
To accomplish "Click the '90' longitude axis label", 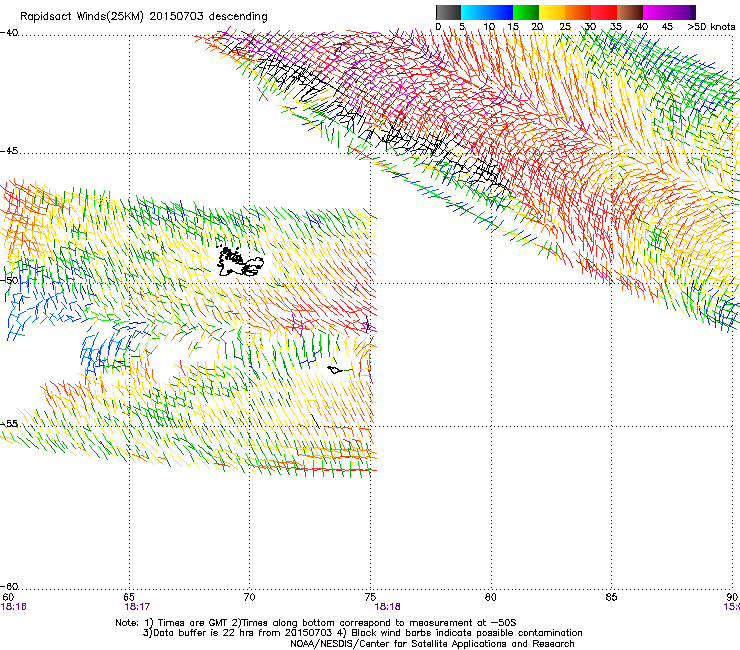I will 732,597.
